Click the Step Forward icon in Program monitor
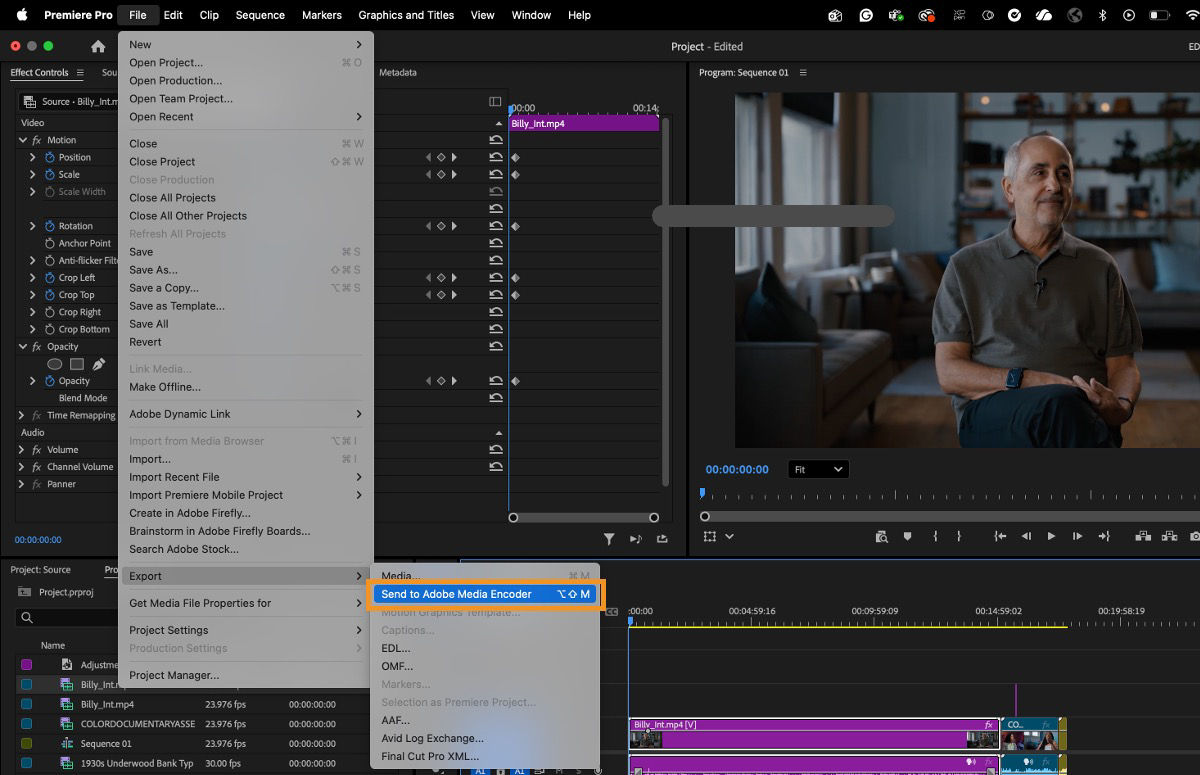 (x=1077, y=536)
